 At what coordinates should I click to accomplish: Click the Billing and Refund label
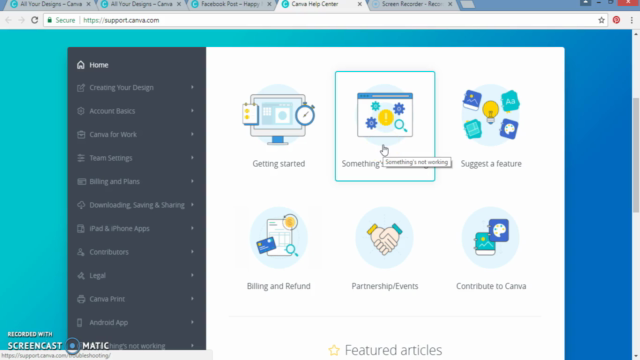279,286
